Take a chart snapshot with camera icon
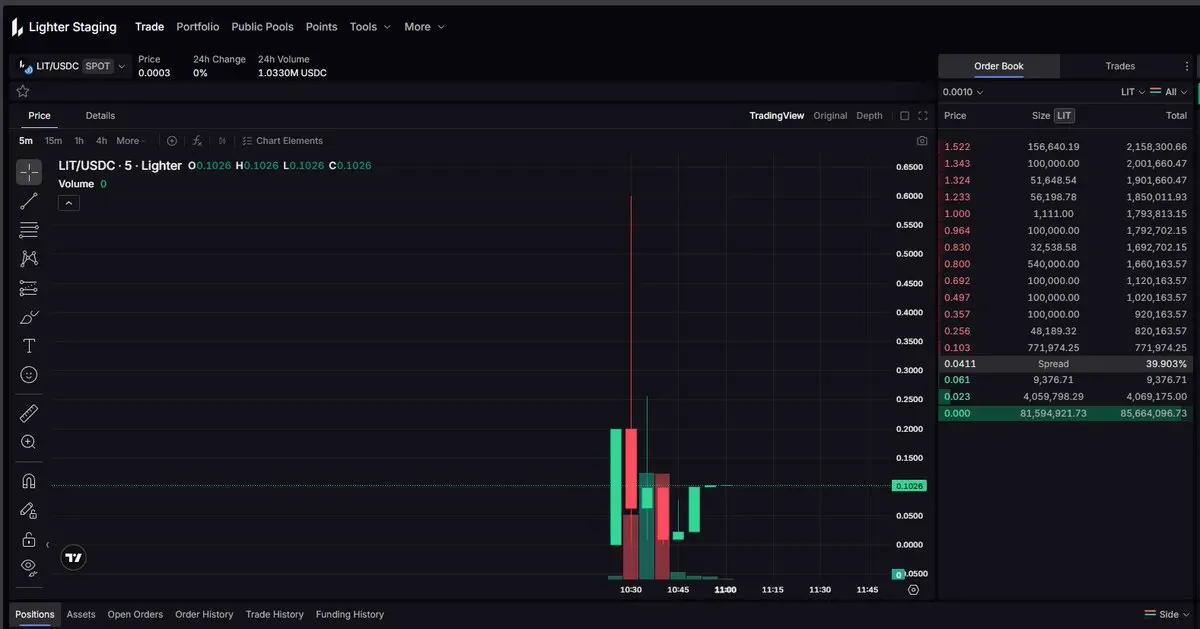 922,141
